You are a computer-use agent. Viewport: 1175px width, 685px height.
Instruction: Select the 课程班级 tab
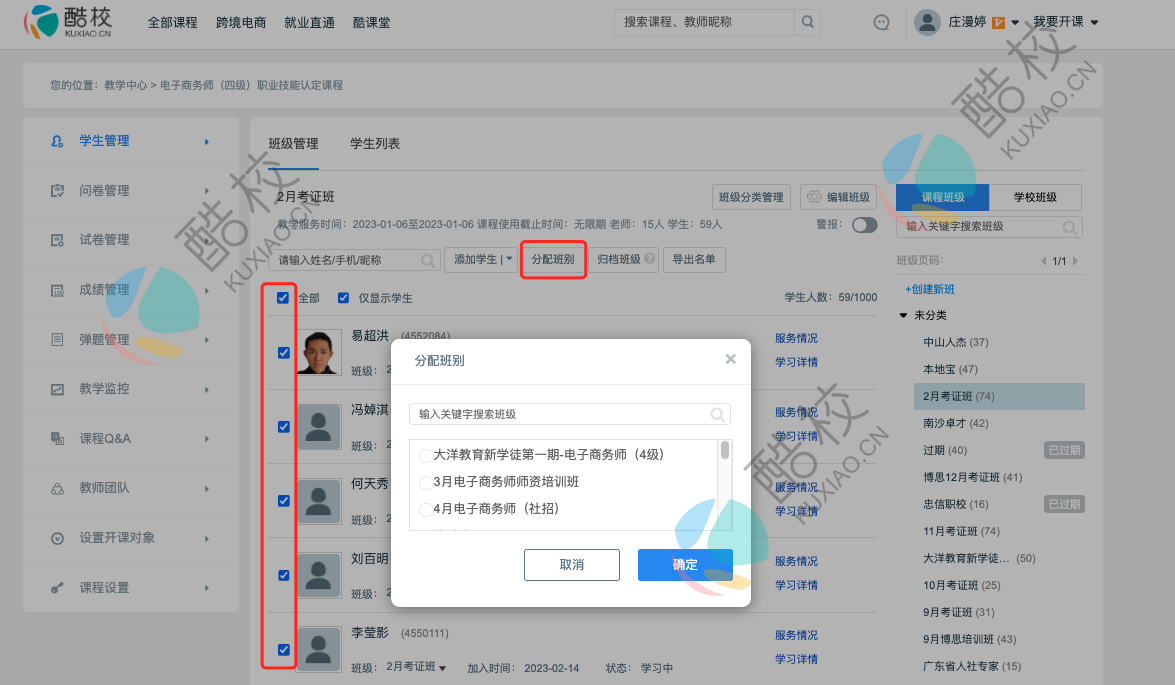[943, 197]
